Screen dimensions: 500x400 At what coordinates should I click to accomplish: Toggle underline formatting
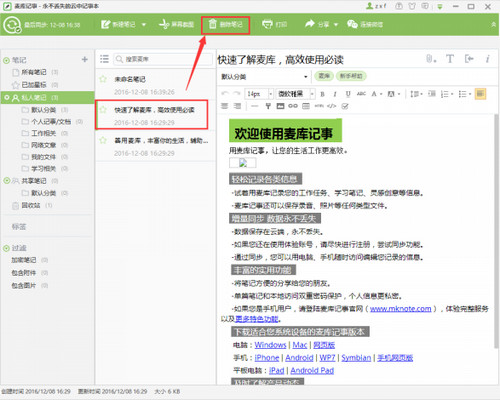tap(348, 94)
